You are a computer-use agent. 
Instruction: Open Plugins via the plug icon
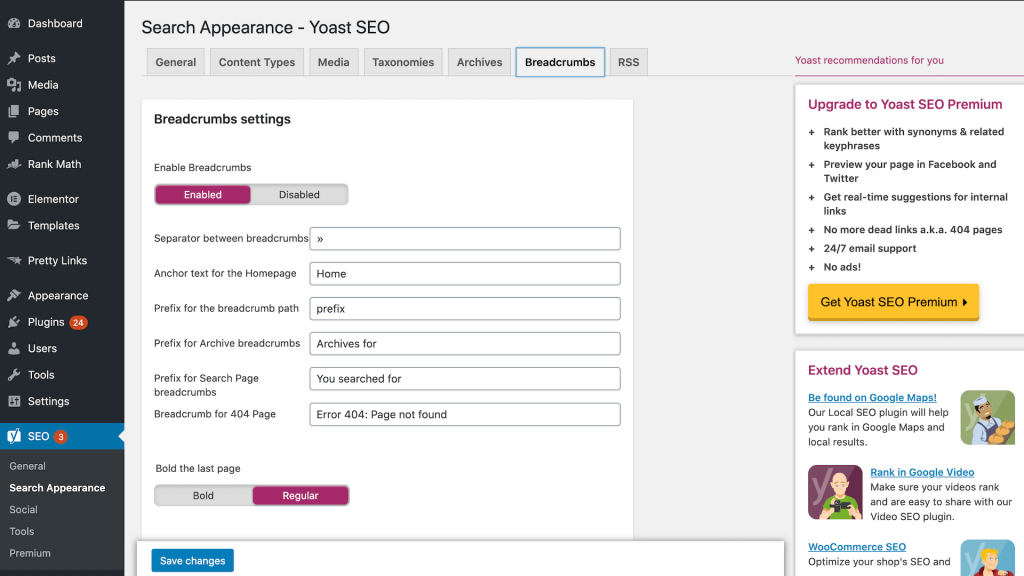point(14,322)
